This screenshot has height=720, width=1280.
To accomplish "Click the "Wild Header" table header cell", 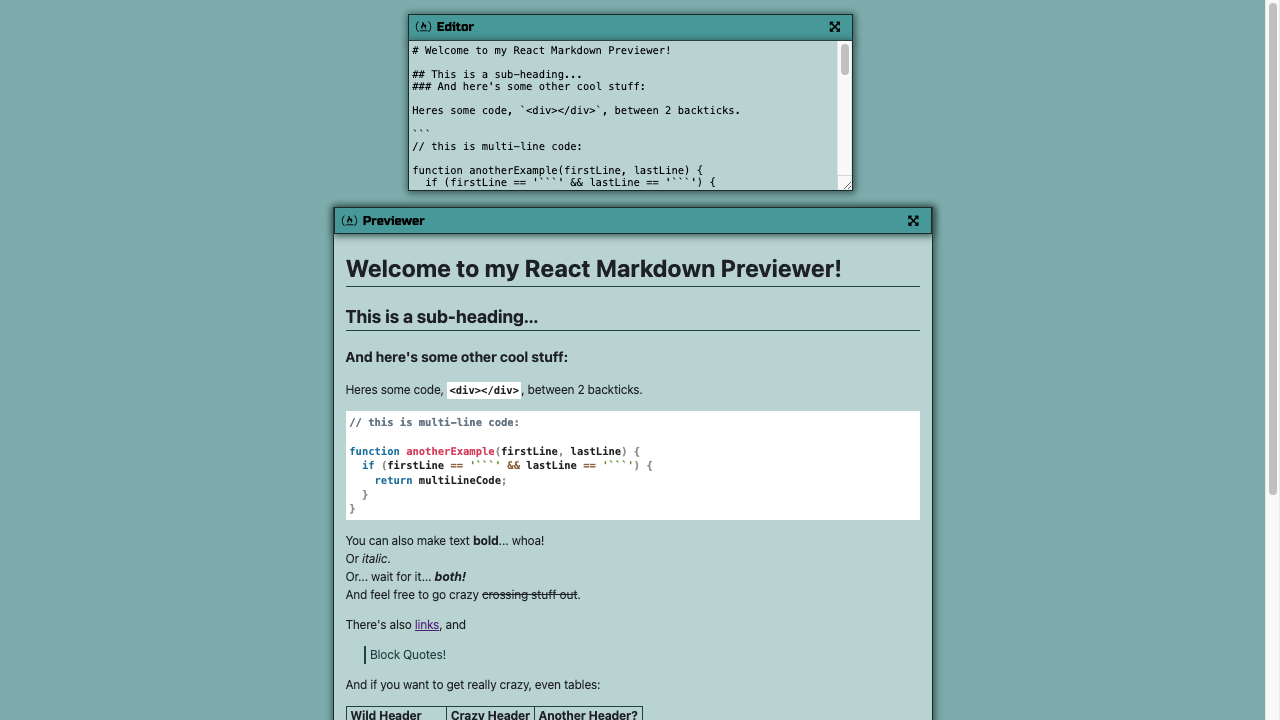I will coord(396,714).
